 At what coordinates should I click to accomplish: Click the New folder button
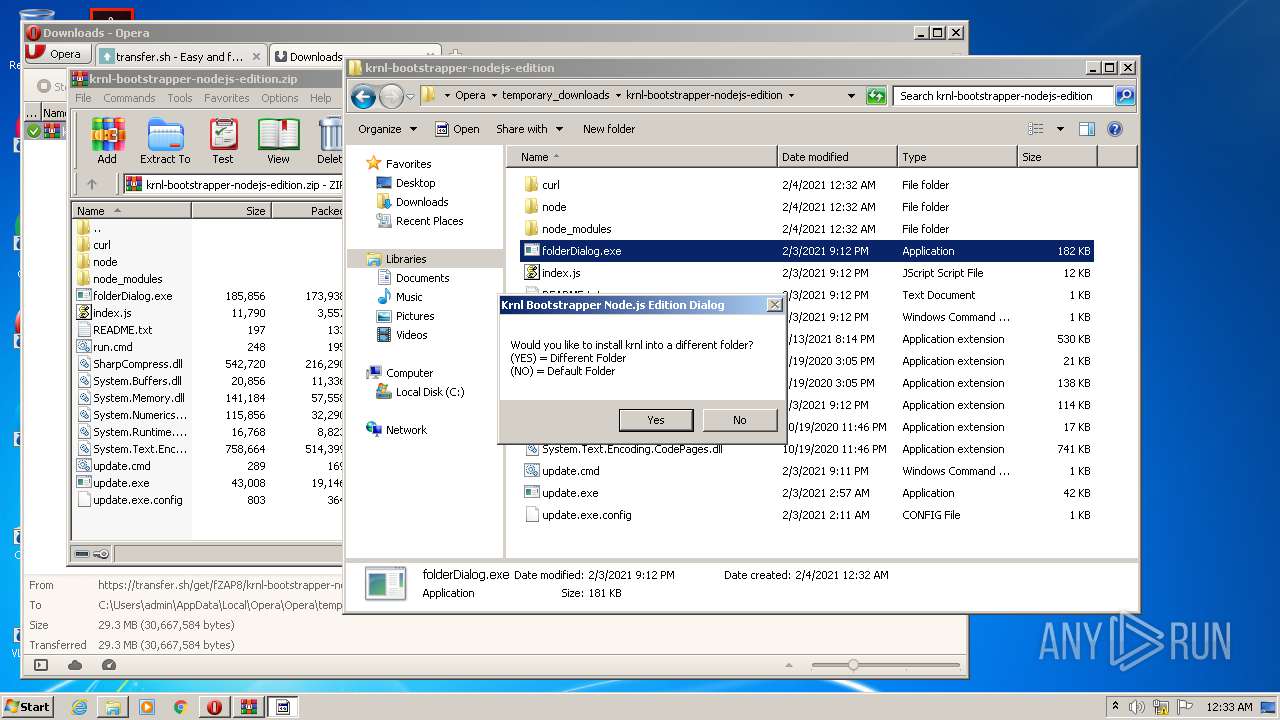[x=609, y=129]
